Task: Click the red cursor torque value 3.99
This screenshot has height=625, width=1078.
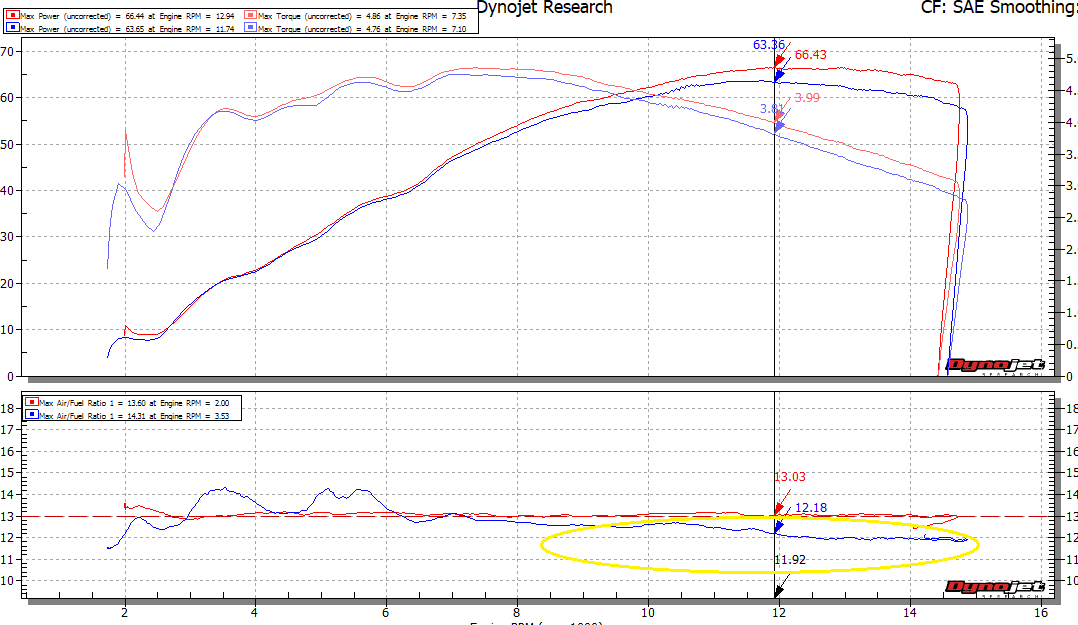Action: coord(807,98)
